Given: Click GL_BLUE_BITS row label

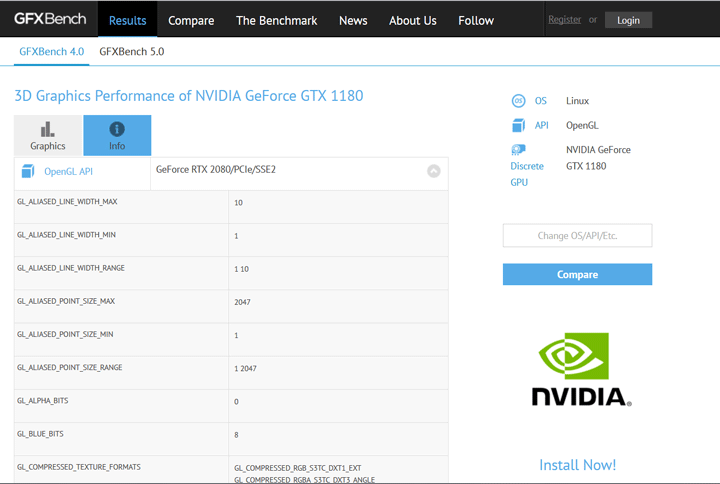Looking at the screenshot, I should (40, 434).
